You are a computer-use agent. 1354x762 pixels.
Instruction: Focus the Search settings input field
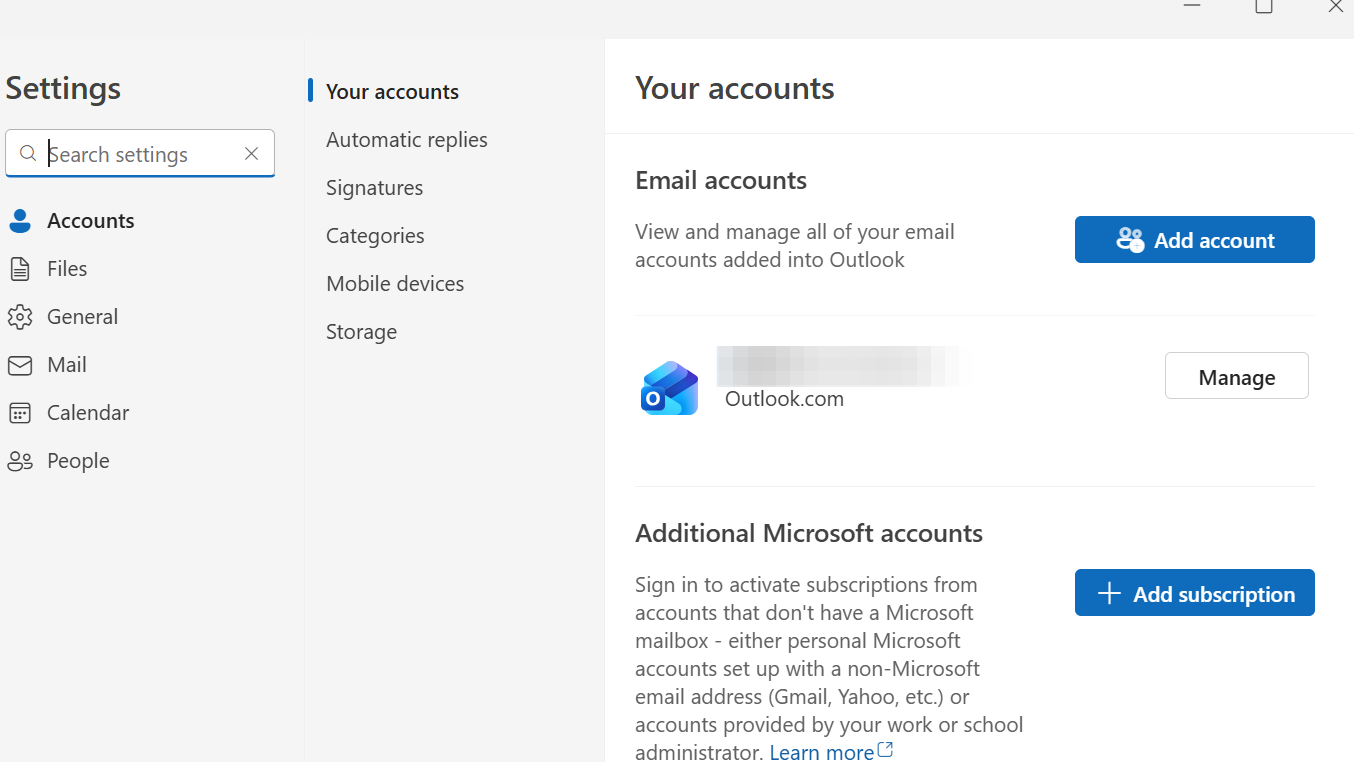(140, 154)
